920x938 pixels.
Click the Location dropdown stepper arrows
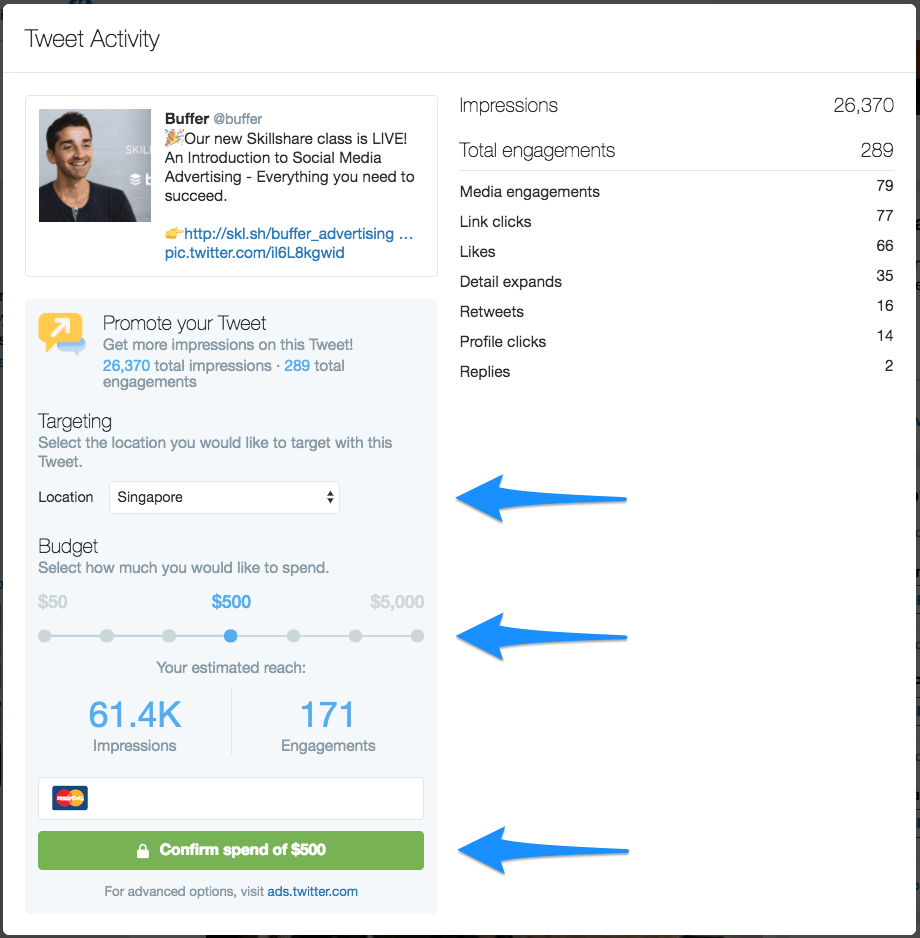(x=330, y=497)
